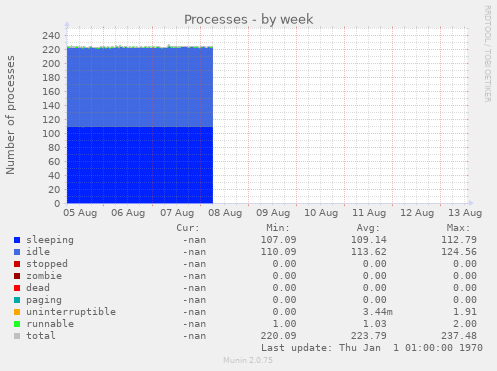Click the 'Avg:' column header
497x371 pixels.
[x=368, y=228]
